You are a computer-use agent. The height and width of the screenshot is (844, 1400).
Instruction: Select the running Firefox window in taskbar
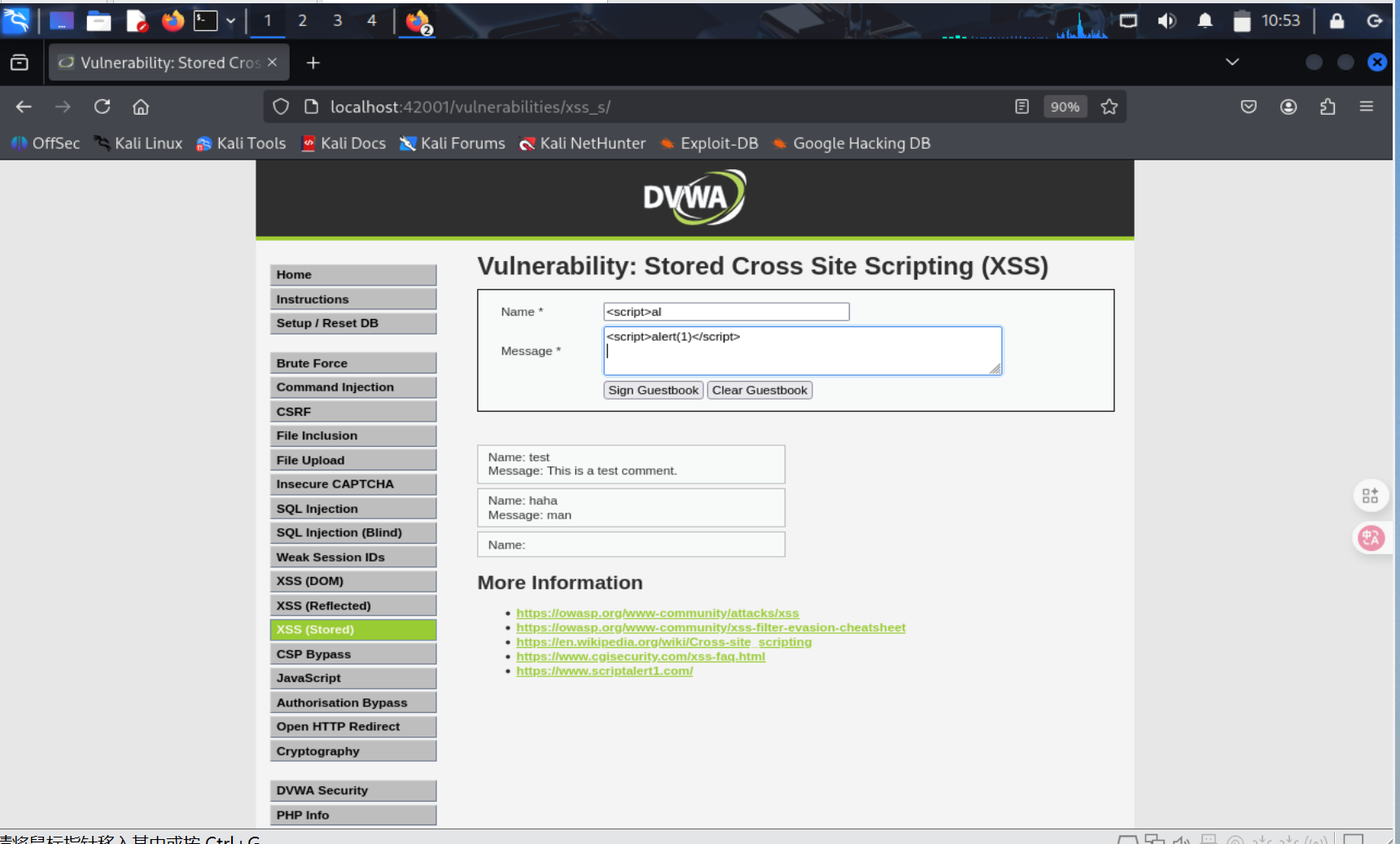tap(418, 21)
